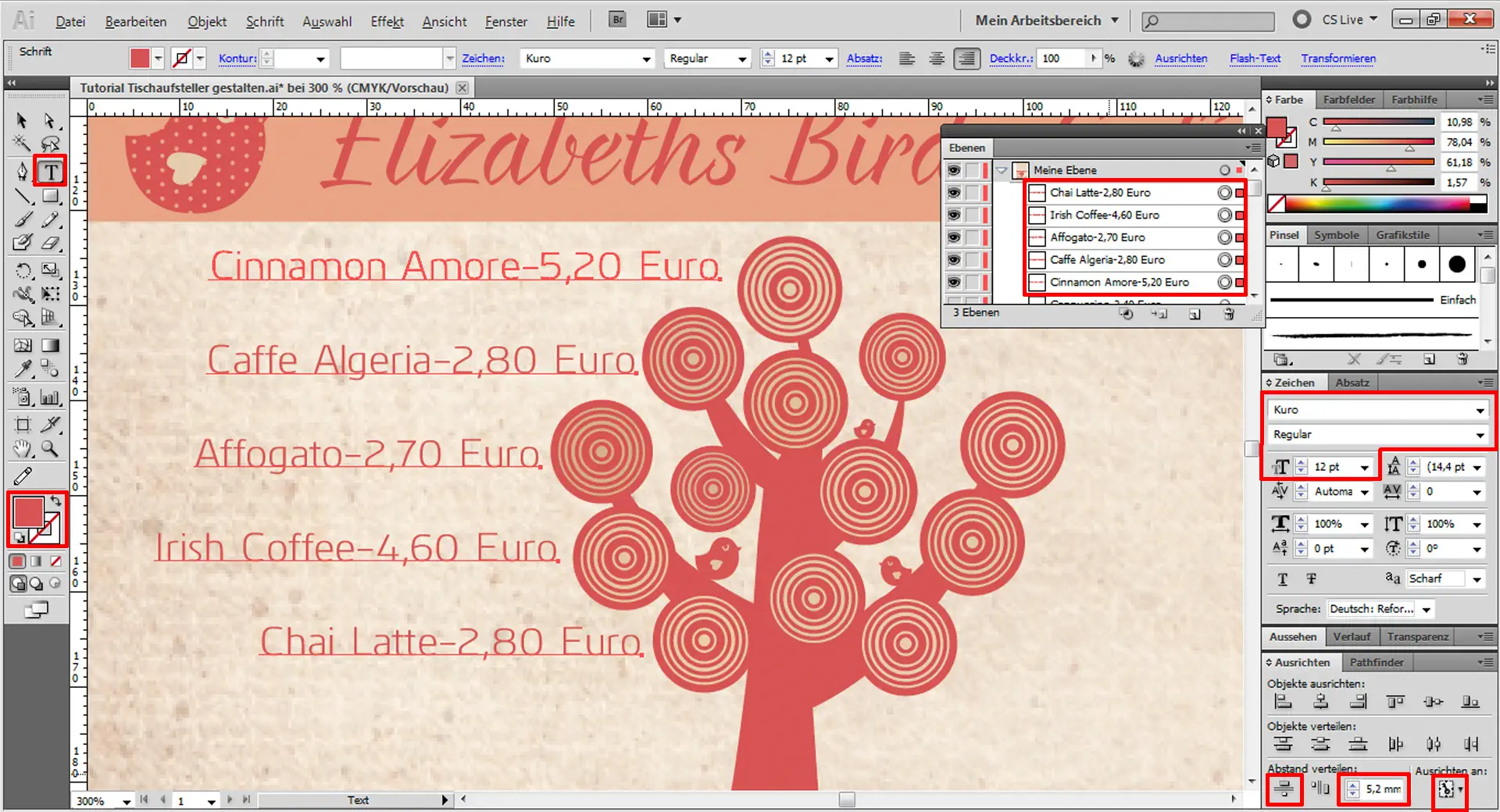Viewport: 1500px width, 812px height.
Task: Pick the Eyedropper tool
Action: click(x=23, y=369)
